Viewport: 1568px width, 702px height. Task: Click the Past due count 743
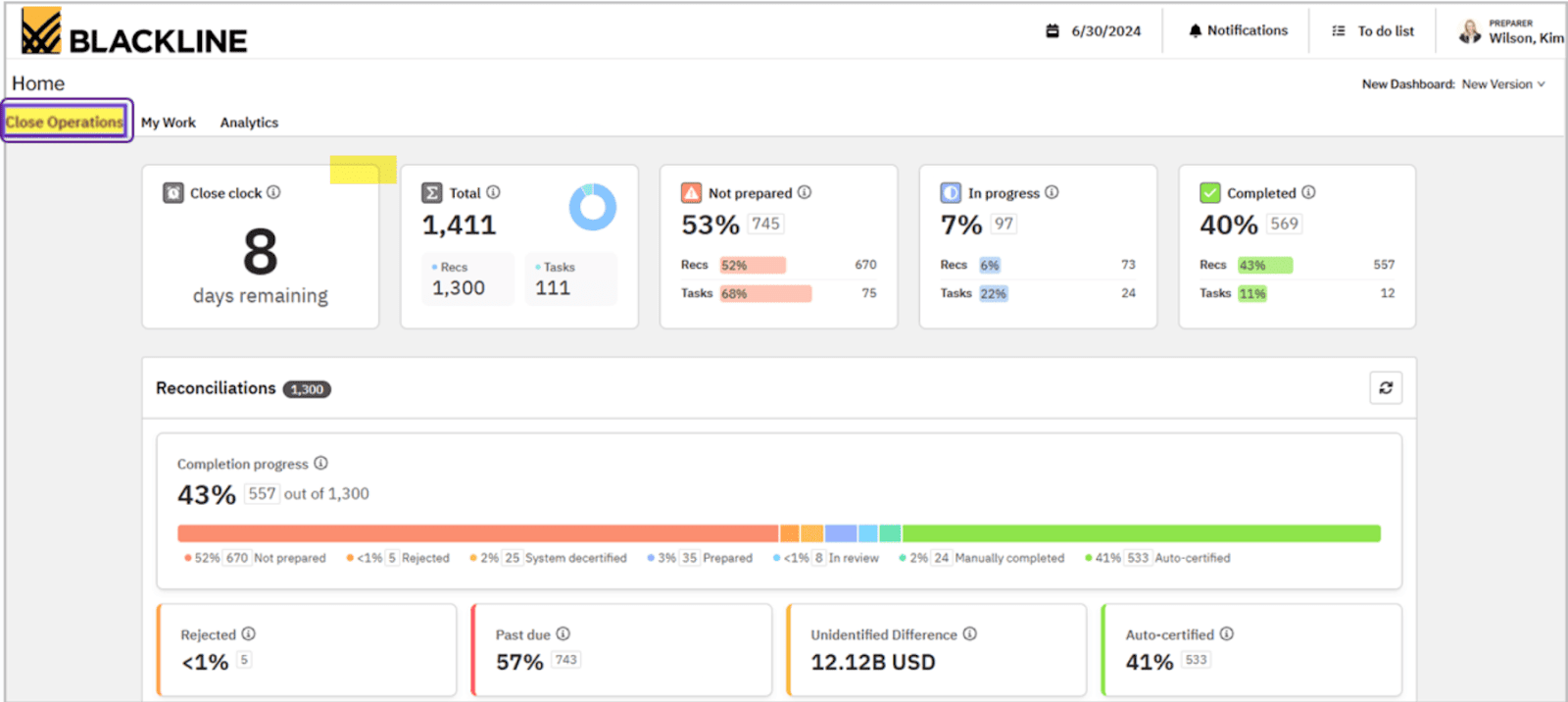point(566,660)
